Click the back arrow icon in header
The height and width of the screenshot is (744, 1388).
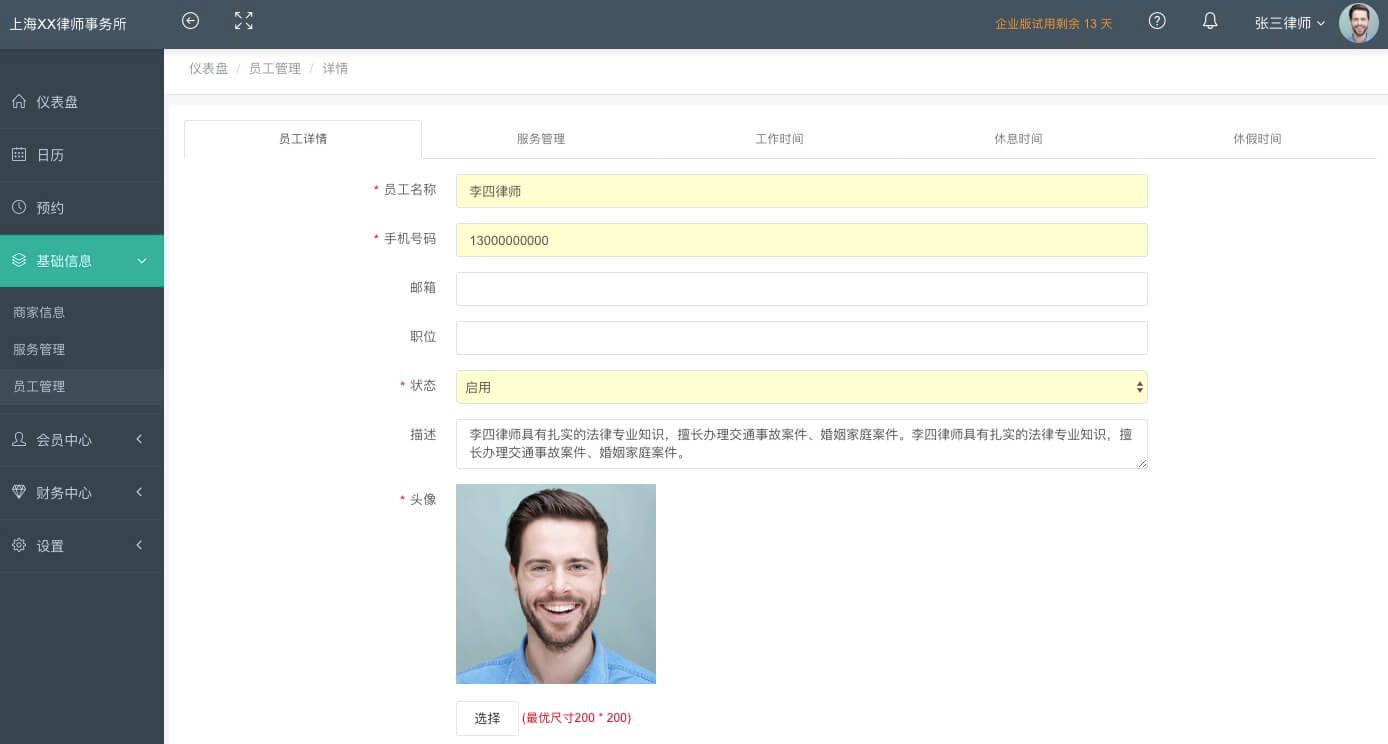click(190, 21)
